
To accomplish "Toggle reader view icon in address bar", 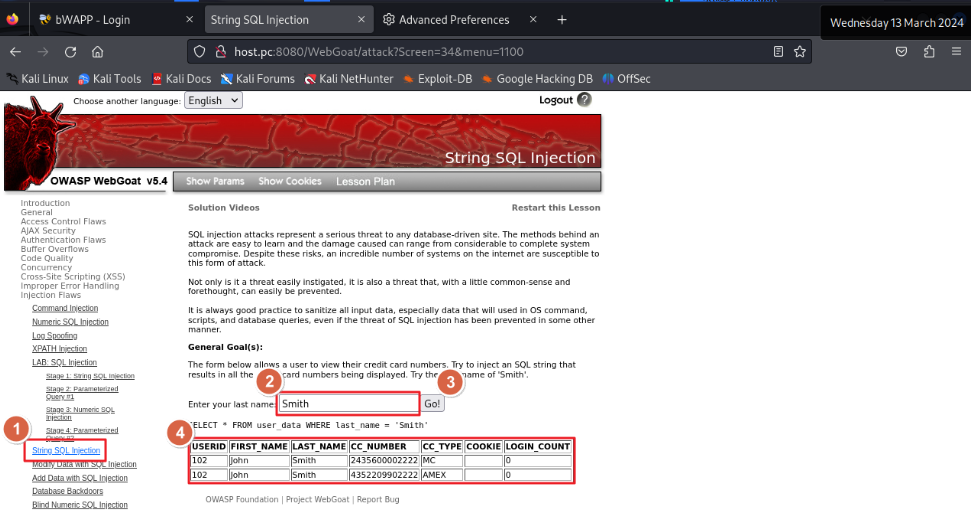I will pyautogui.click(x=778, y=52).
